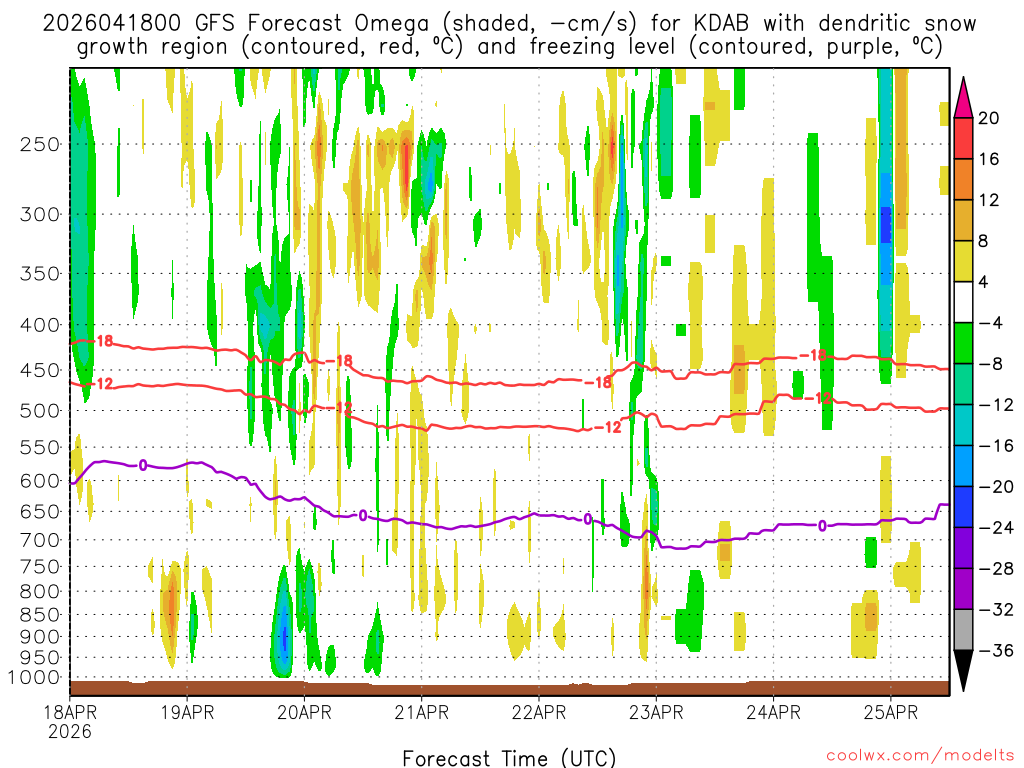
Task: Click the colorbar tick label -20
Action: click(x=996, y=487)
